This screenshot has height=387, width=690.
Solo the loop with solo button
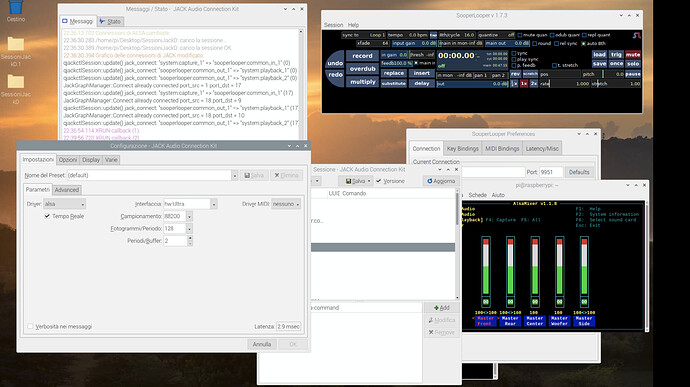(633, 64)
